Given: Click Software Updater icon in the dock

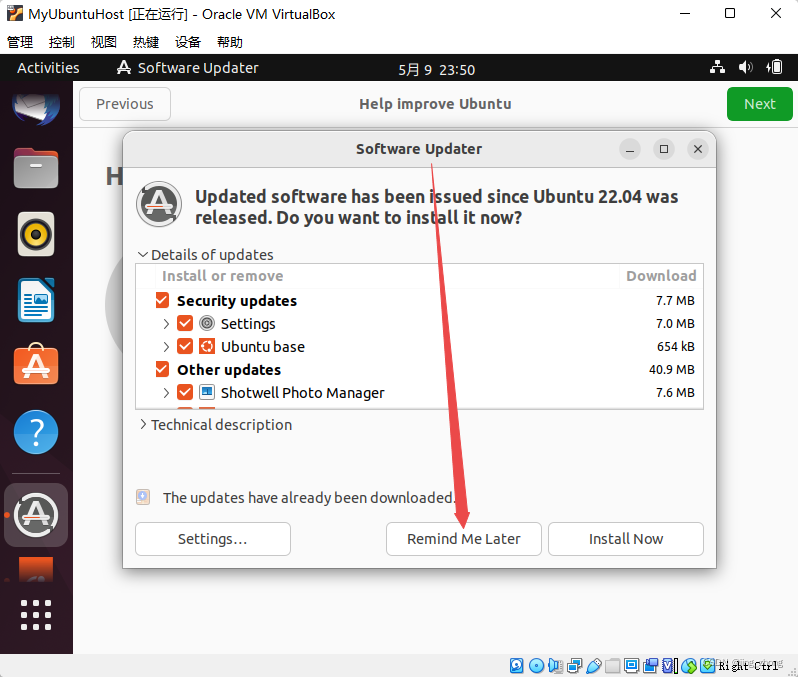Looking at the screenshot, I should [36, 515].
